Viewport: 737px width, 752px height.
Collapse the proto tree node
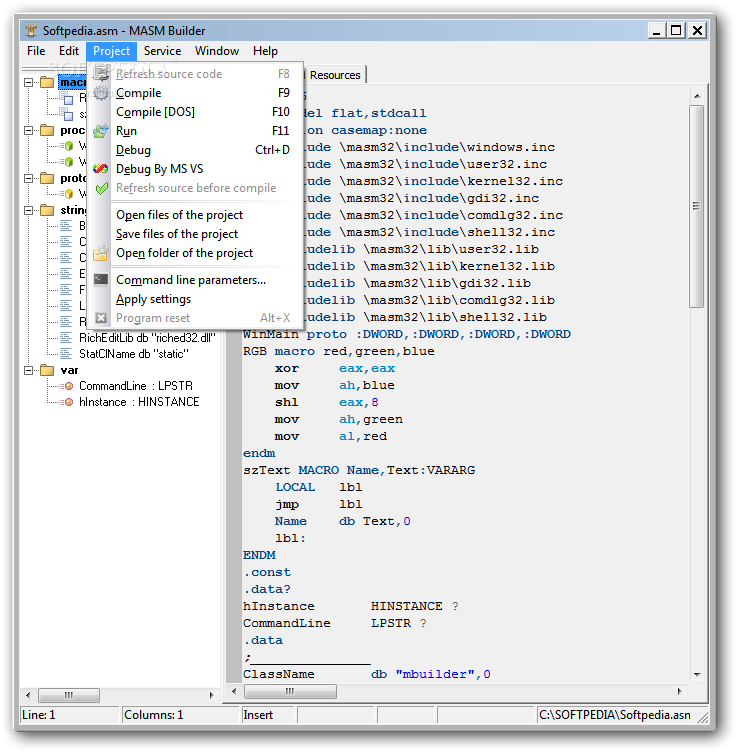click(29, 178)
